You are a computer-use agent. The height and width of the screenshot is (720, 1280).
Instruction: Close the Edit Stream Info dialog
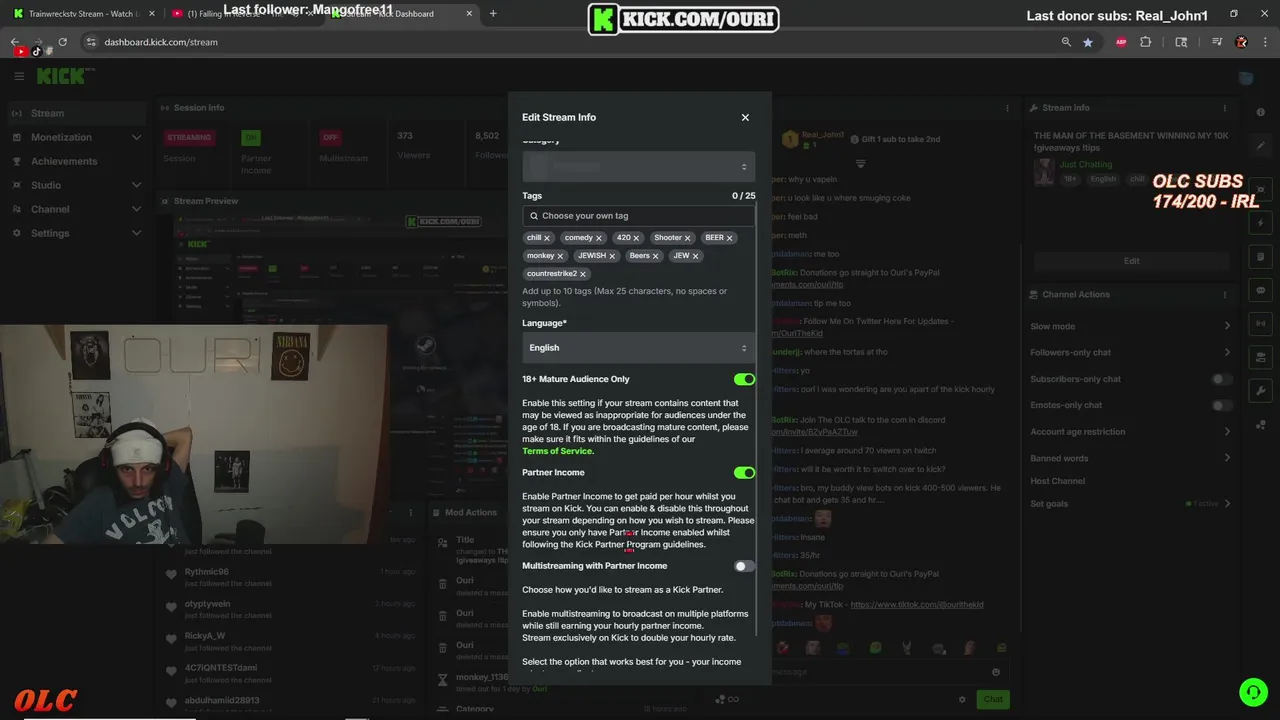tap(745, 117)
